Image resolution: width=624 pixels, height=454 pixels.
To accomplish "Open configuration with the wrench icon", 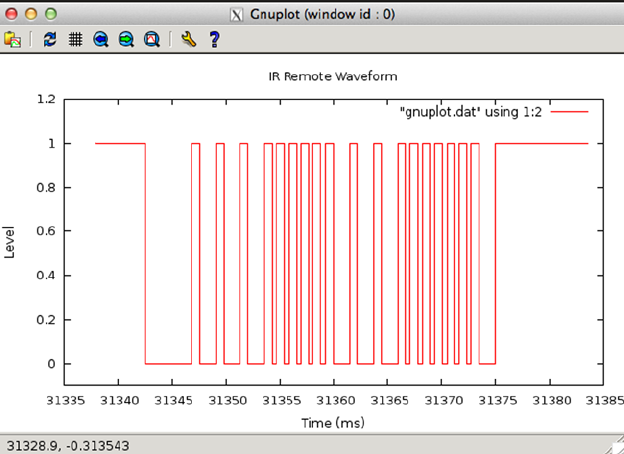I will 189,39.
